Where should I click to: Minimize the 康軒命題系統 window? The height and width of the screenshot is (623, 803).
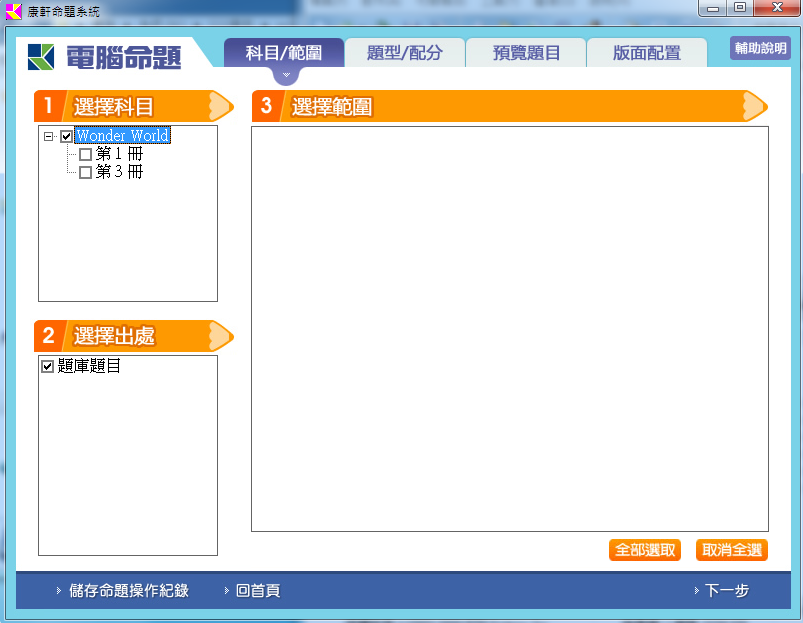713,8
